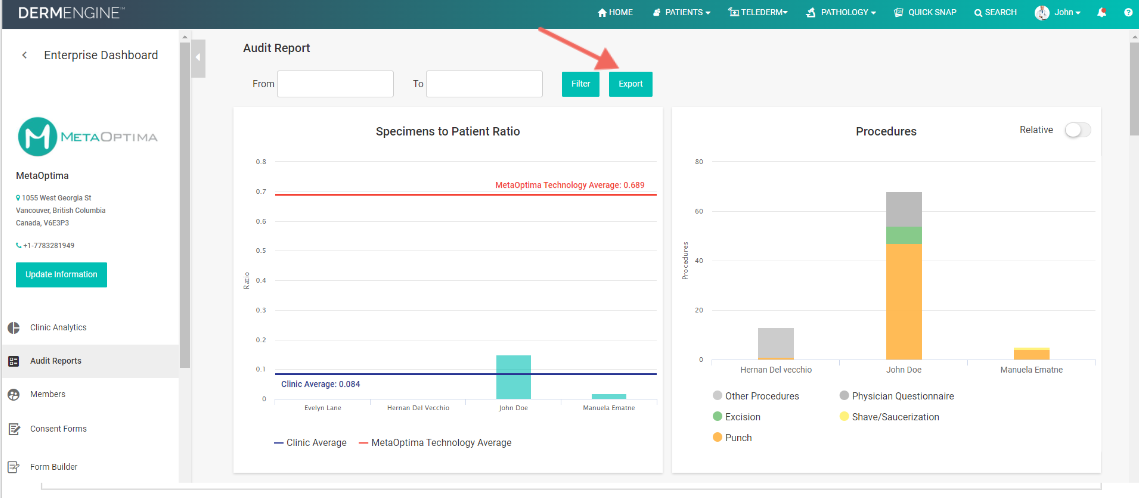Toggle Physician Questionnaire legend entry
1139x498 pixels.
pyautogui.click(x=896, y=396)
